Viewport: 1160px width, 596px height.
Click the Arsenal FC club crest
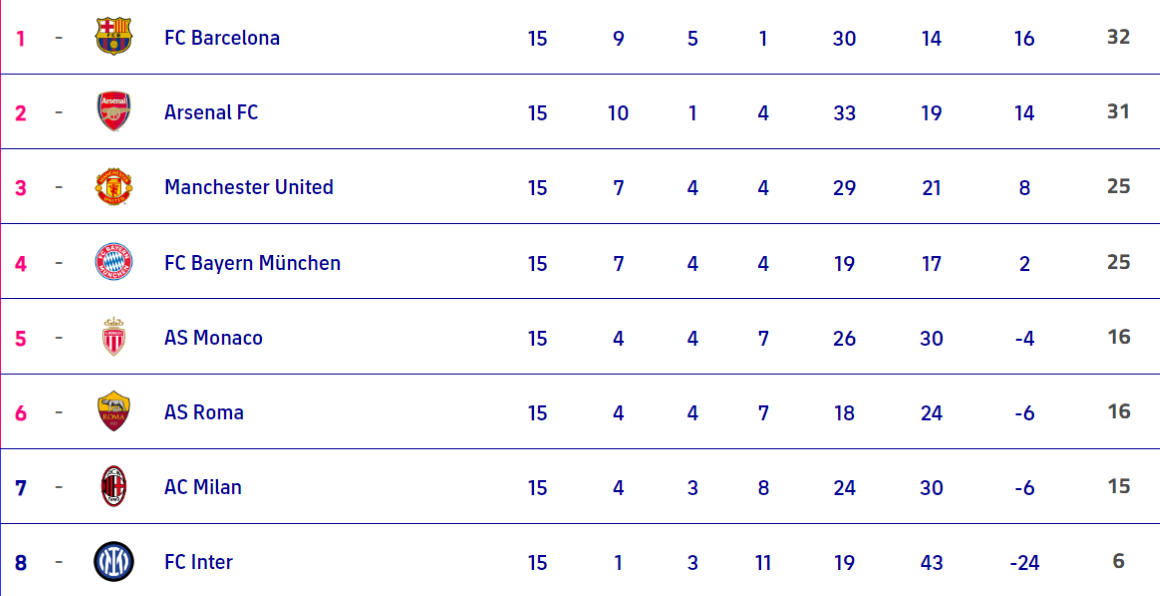pyautogui.click(x=113, y=112)
